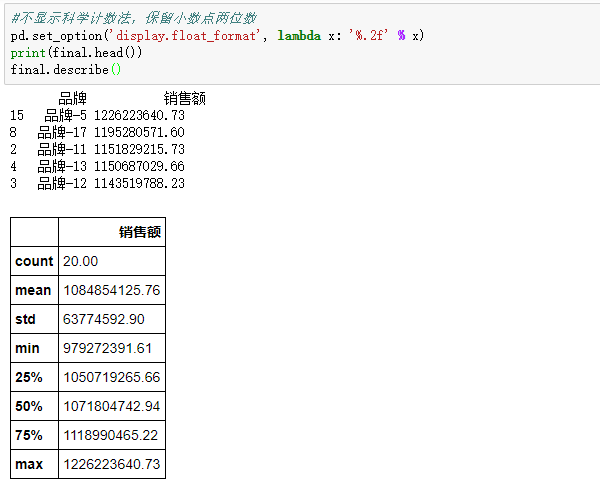Click the Chinese comment line in code cell

[x=134, y=18]
